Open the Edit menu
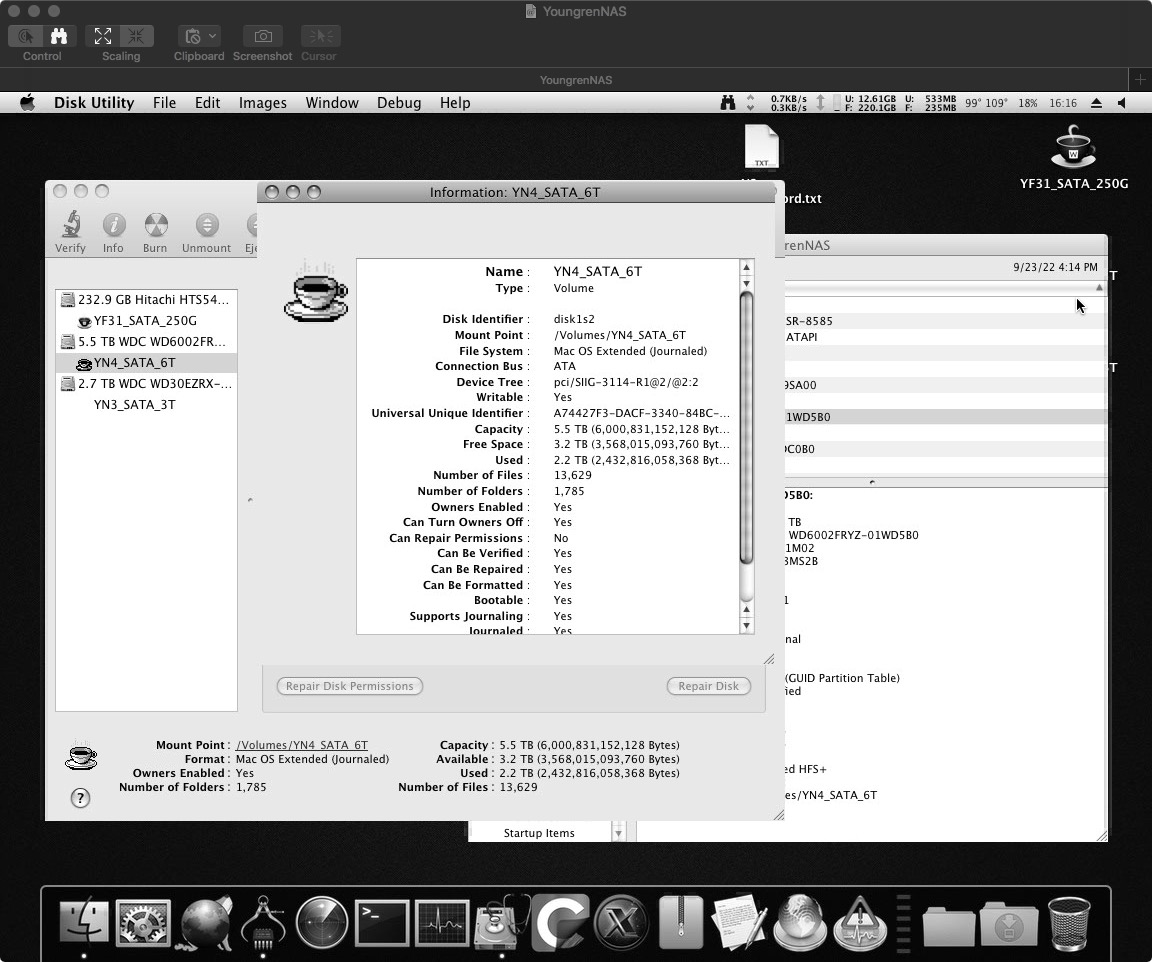The height and width of the screenshot is (962, 1152). (x=207, y=103)
